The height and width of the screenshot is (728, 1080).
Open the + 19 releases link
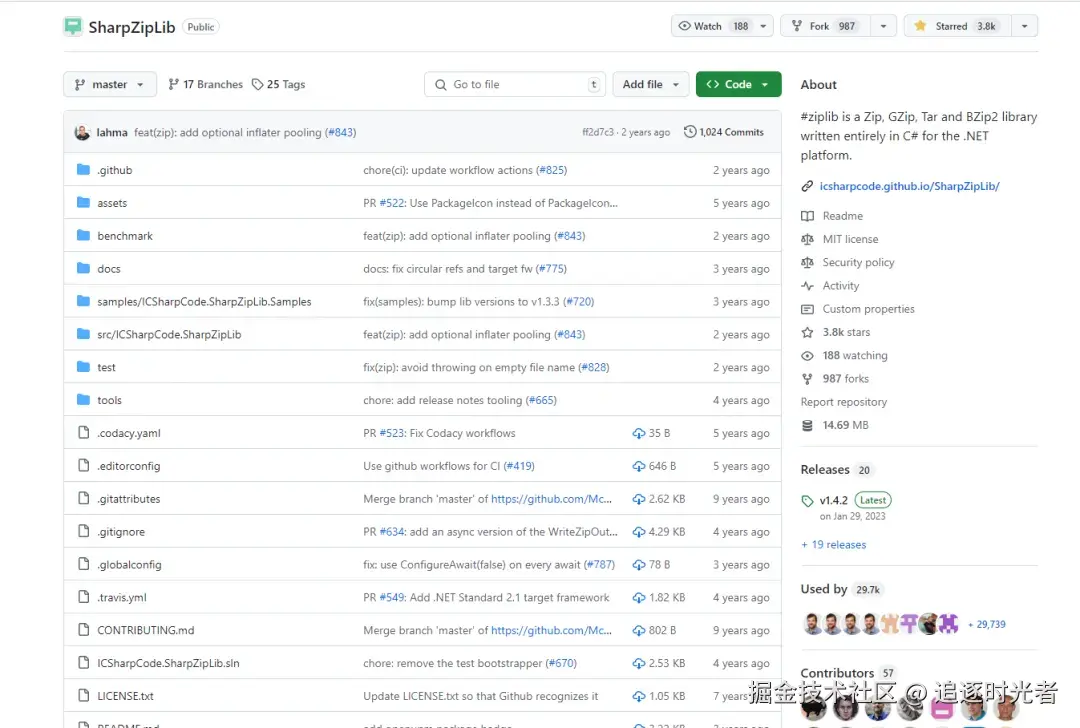833,545
